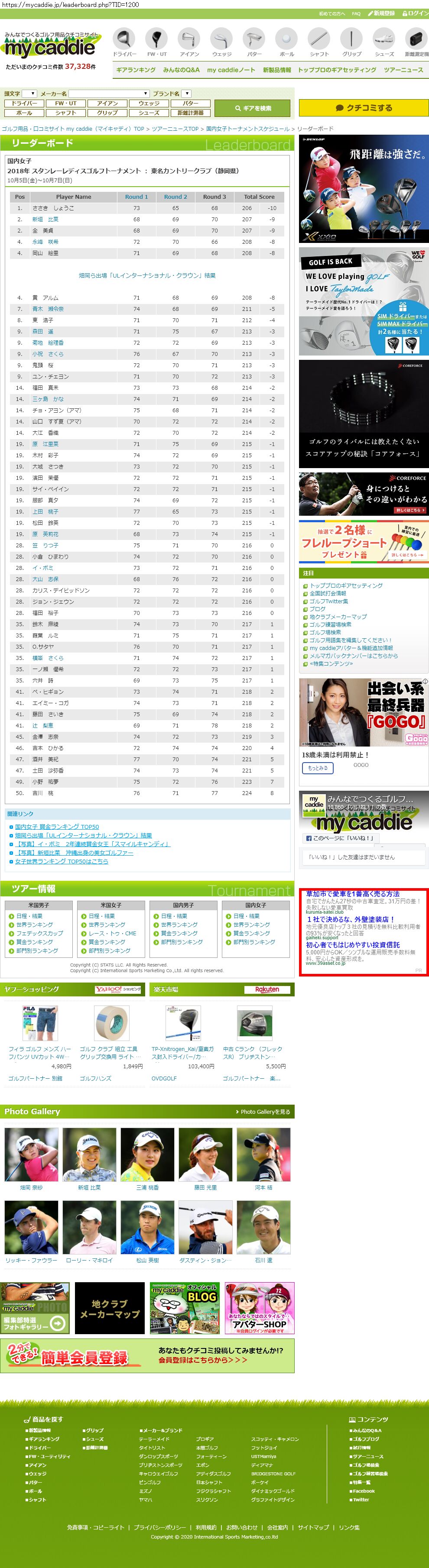Open the Shaft category icon

(x=318, y=40)
